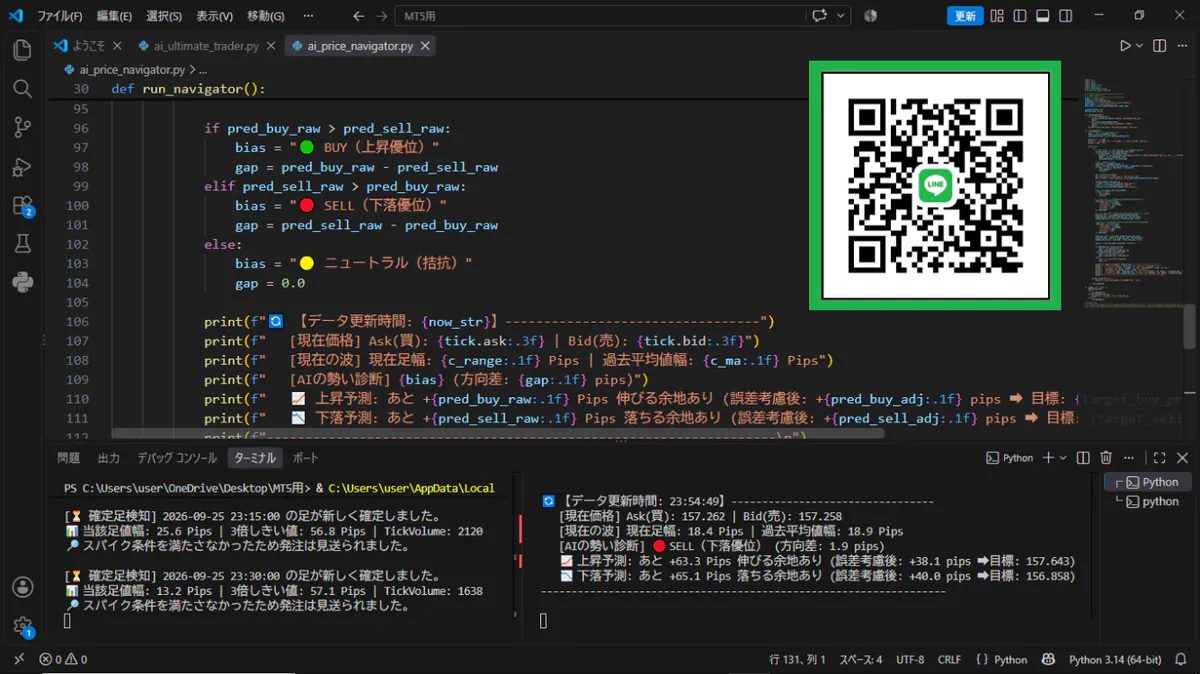
Task: Open the Copilot chat dropdown chevron
Action: (x=841, y=16)
